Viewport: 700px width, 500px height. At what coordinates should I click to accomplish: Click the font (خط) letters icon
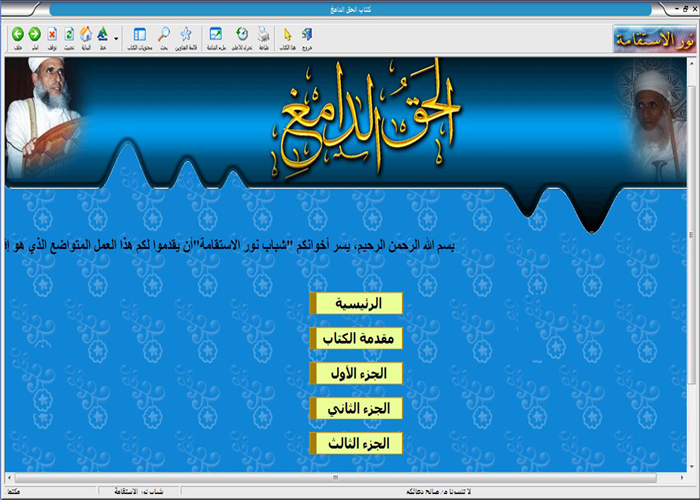tap(103, 34)
